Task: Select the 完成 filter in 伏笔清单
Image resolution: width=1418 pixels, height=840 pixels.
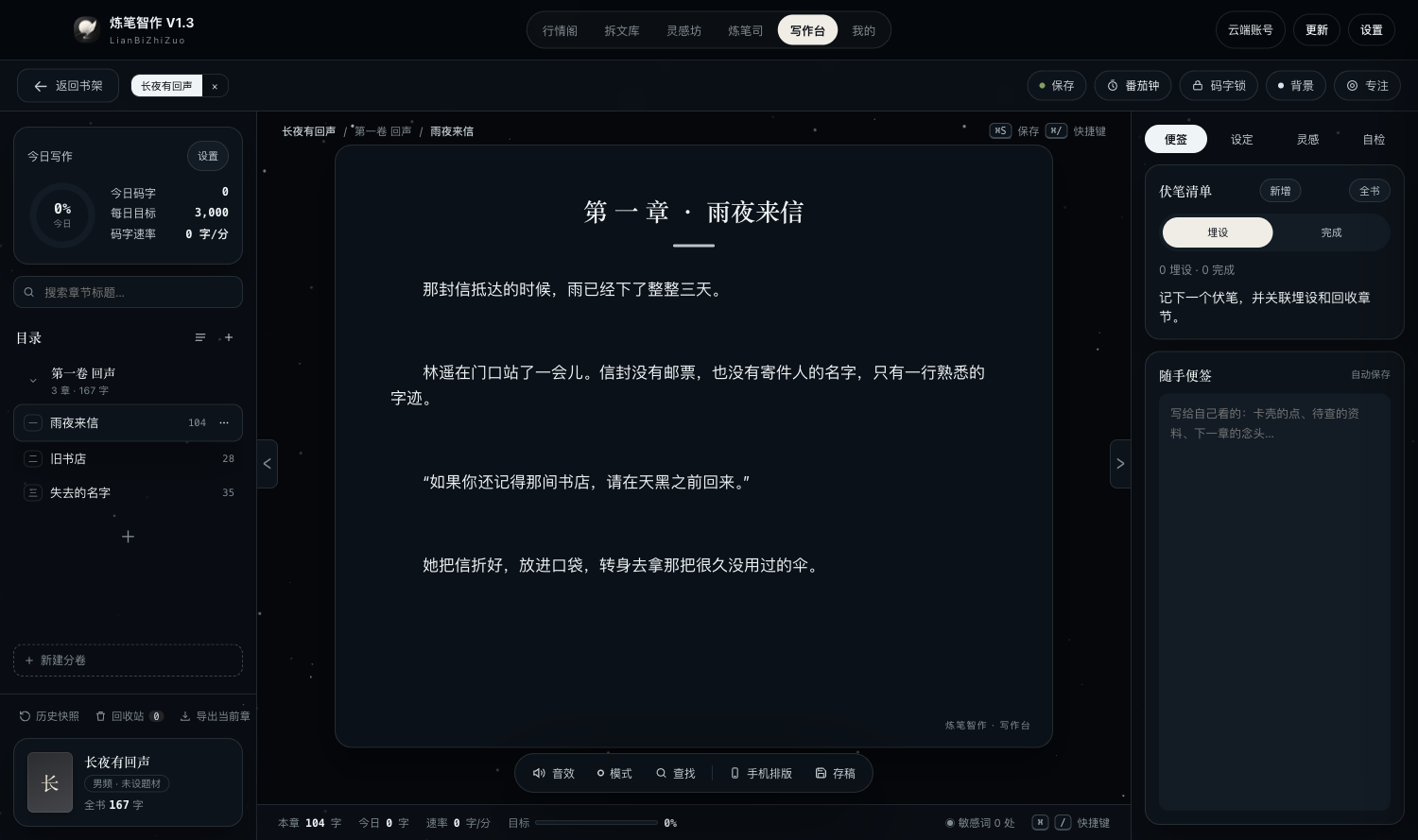Action: click(1331, 232)
